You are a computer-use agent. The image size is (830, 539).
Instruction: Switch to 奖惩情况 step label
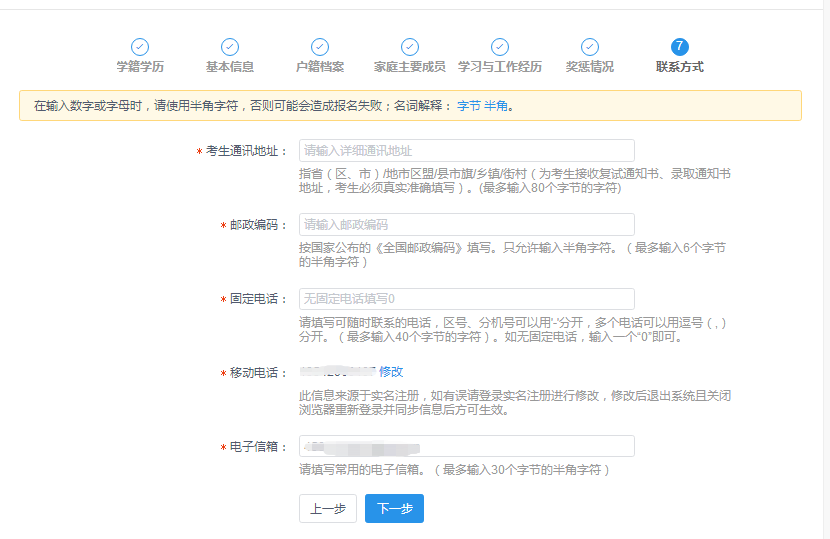point(590,67)
